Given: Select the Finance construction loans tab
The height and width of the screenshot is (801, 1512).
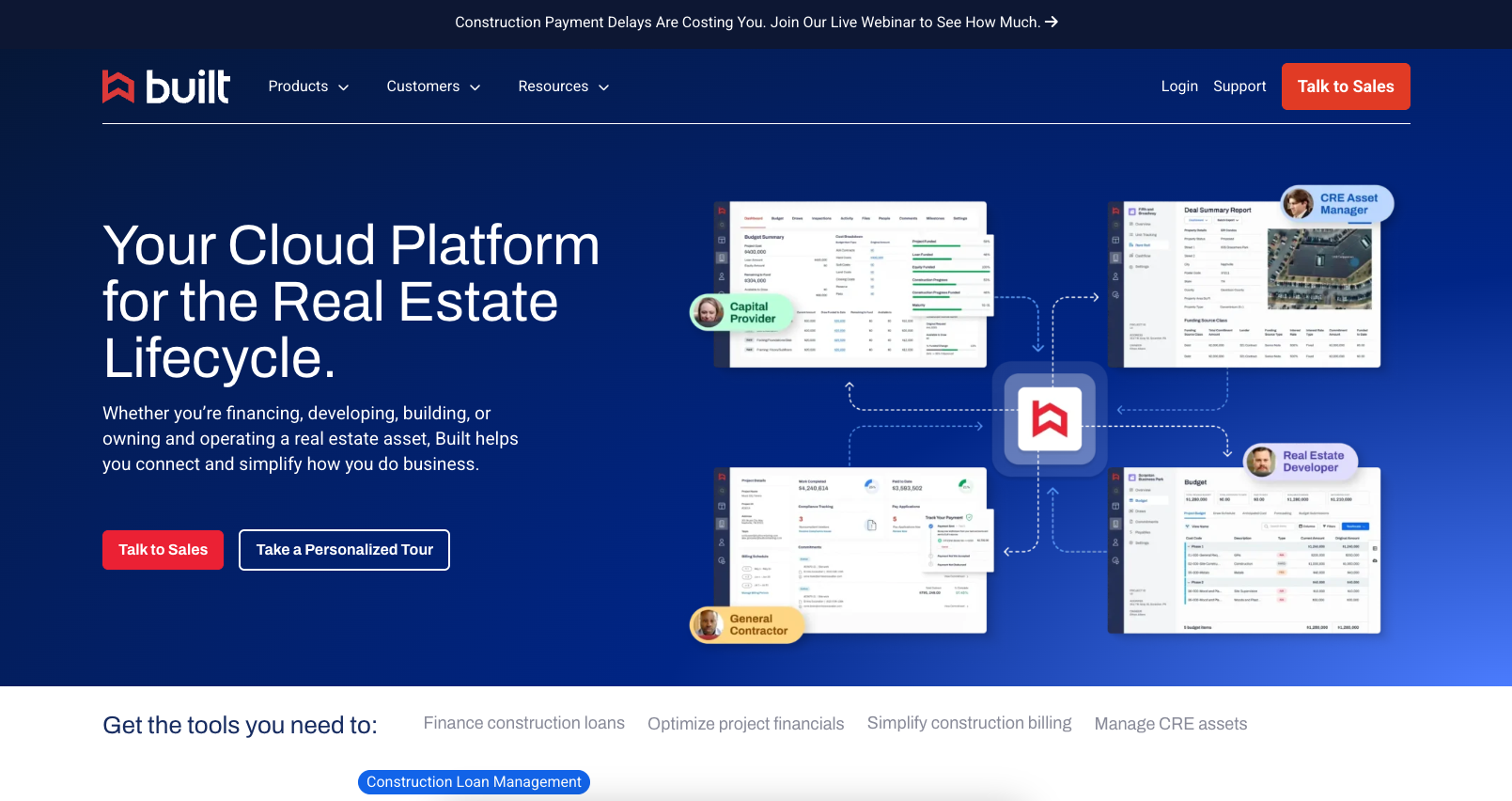Looking at the screenshot, I should tap(523, 723).
